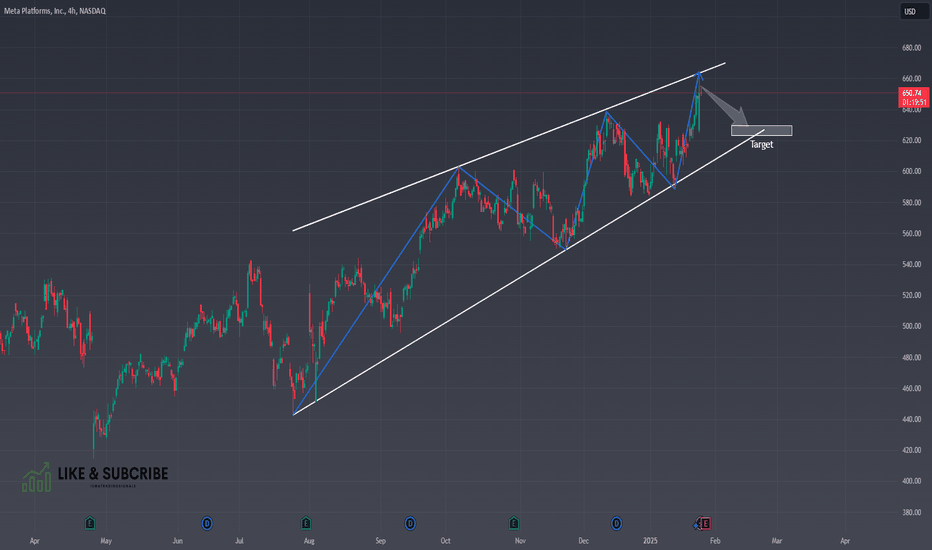The width and height of the screenshot is (932, 550).
Task: Click the Feb label on time axis
Action: pos(715,541)
